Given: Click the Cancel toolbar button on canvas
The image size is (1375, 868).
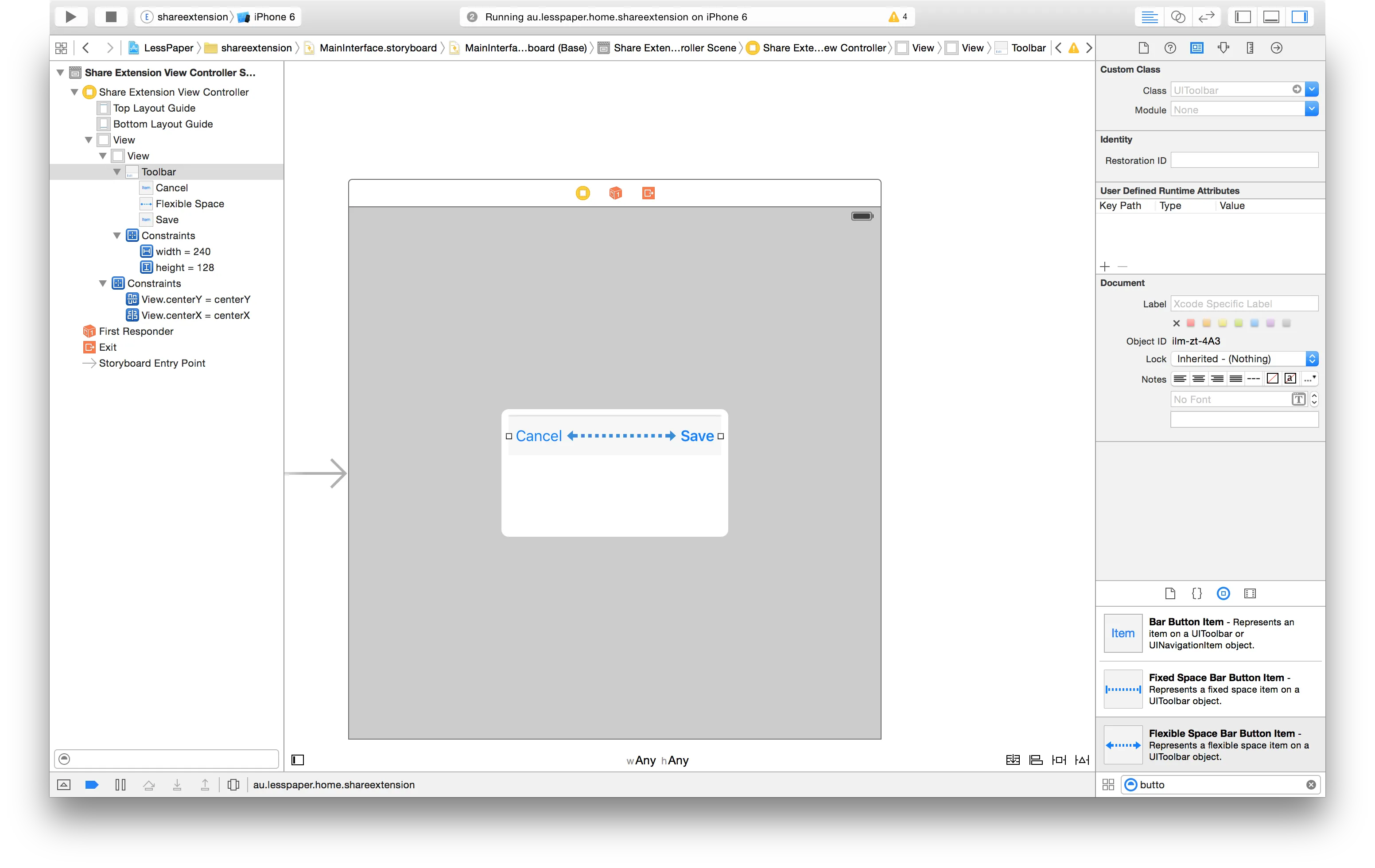Looking at the screenshot, I should [539, 436].
